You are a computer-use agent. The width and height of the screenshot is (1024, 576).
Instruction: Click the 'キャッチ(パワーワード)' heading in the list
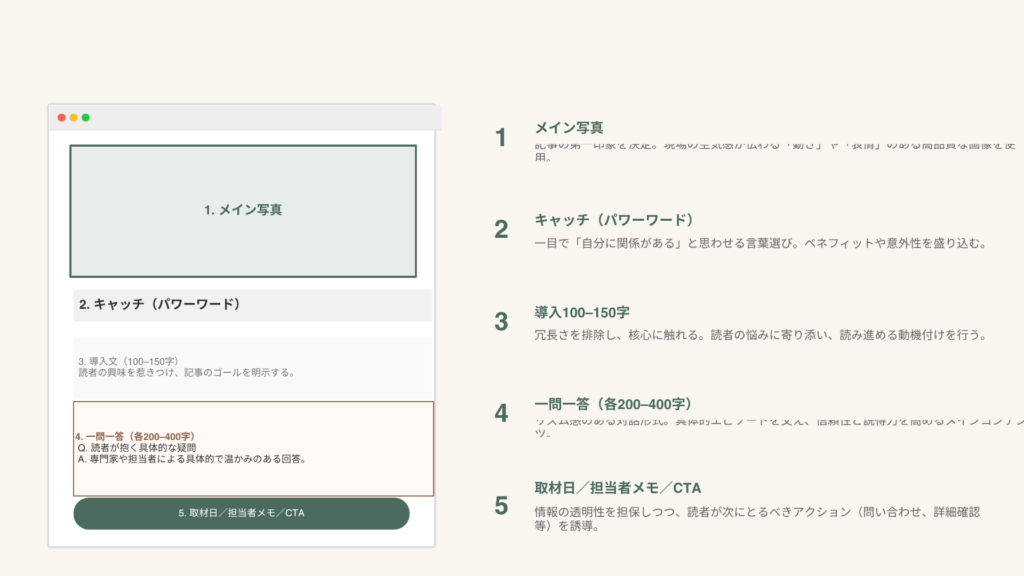pos(615,219)
